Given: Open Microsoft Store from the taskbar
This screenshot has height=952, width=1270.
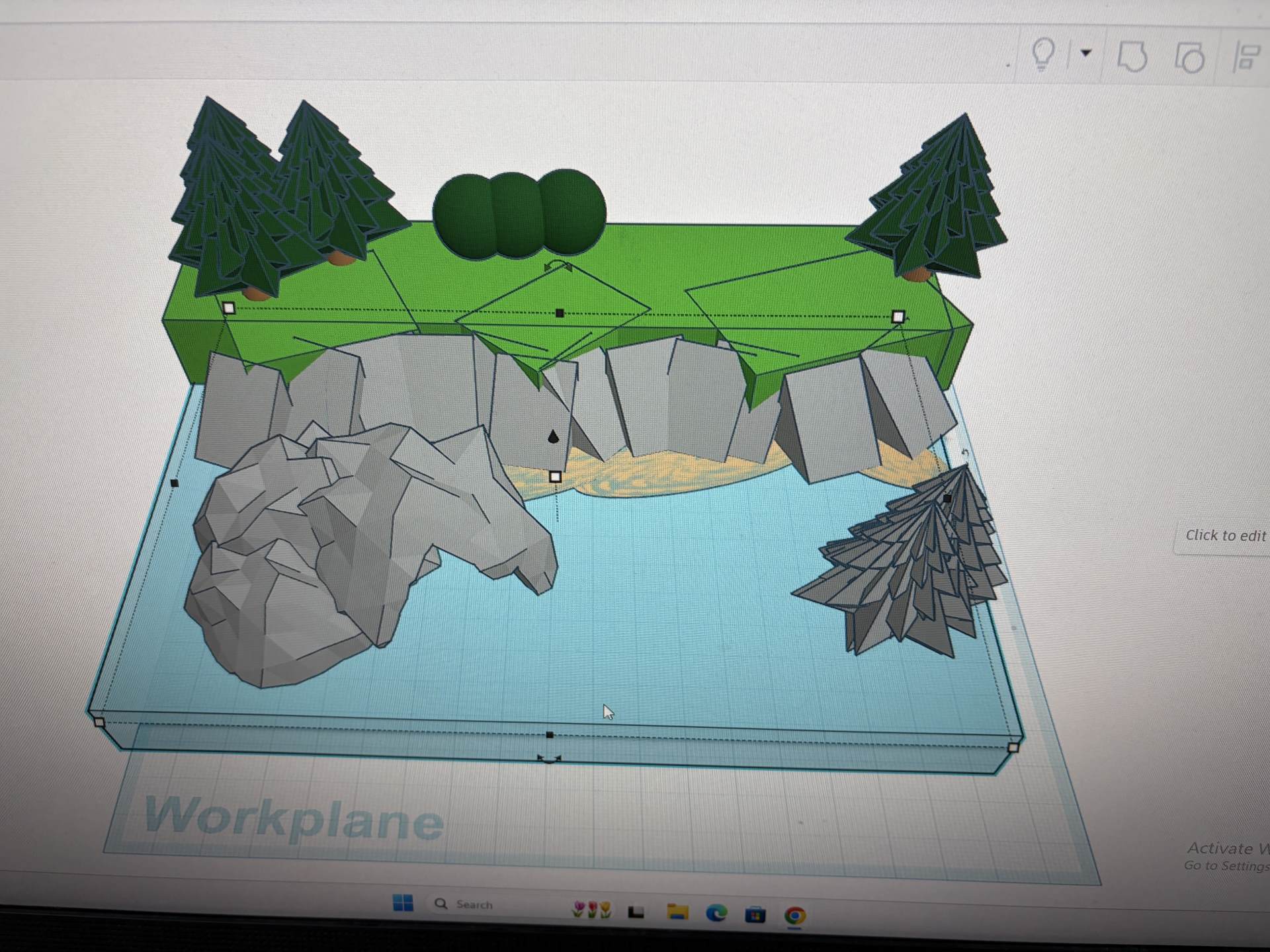Looking at the screenshot, I should tap(755, 915).
